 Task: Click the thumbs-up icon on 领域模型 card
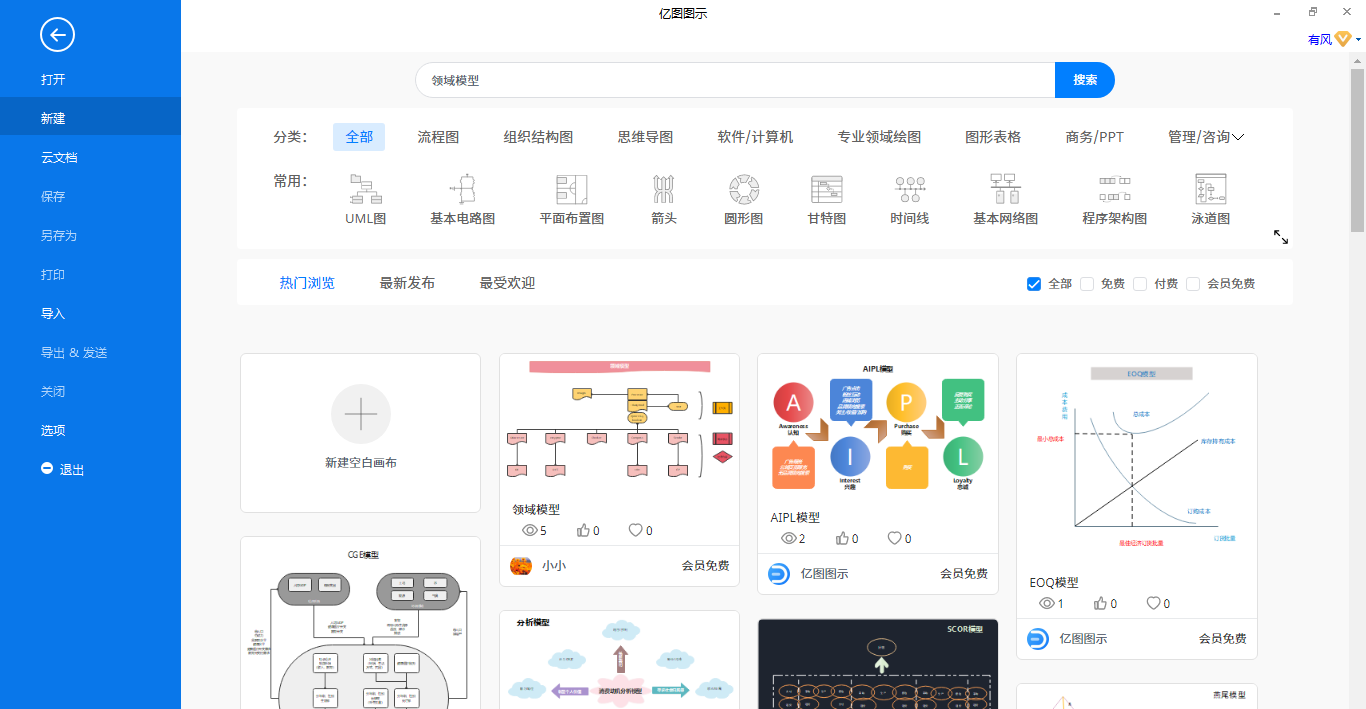click(x=583, y=531)
